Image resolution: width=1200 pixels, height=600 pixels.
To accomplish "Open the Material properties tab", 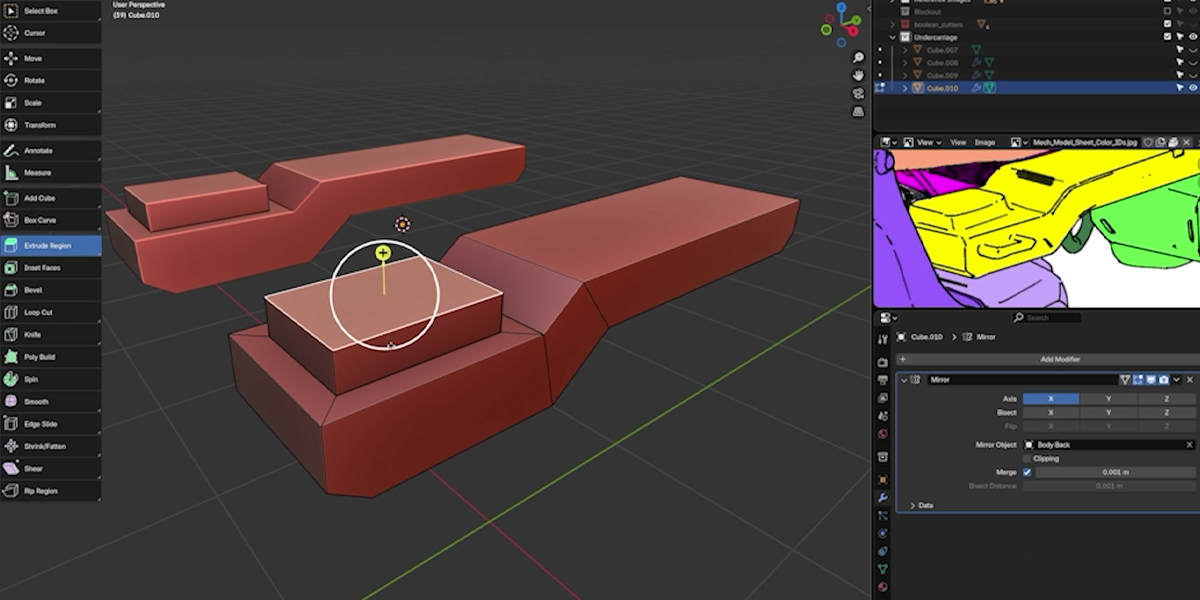I will coord(882,586).
